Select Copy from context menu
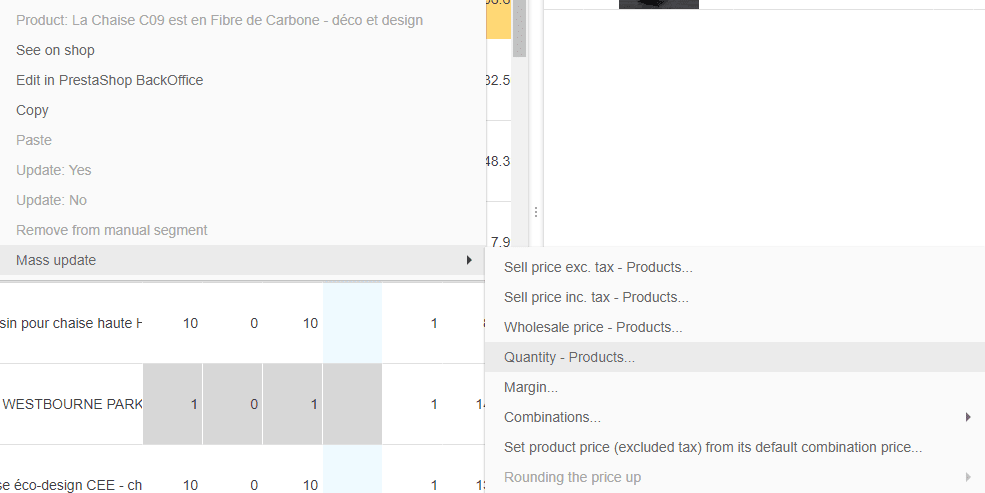Image resolution: width=985 pixels, height=493 pixels. [x=32, y=110]
